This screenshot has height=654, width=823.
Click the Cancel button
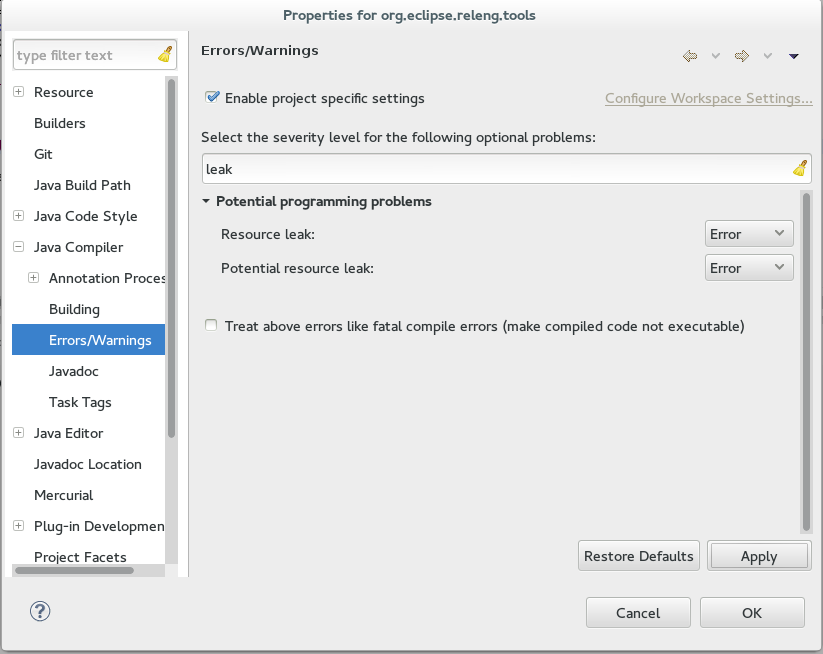click(x=638, y=613)
